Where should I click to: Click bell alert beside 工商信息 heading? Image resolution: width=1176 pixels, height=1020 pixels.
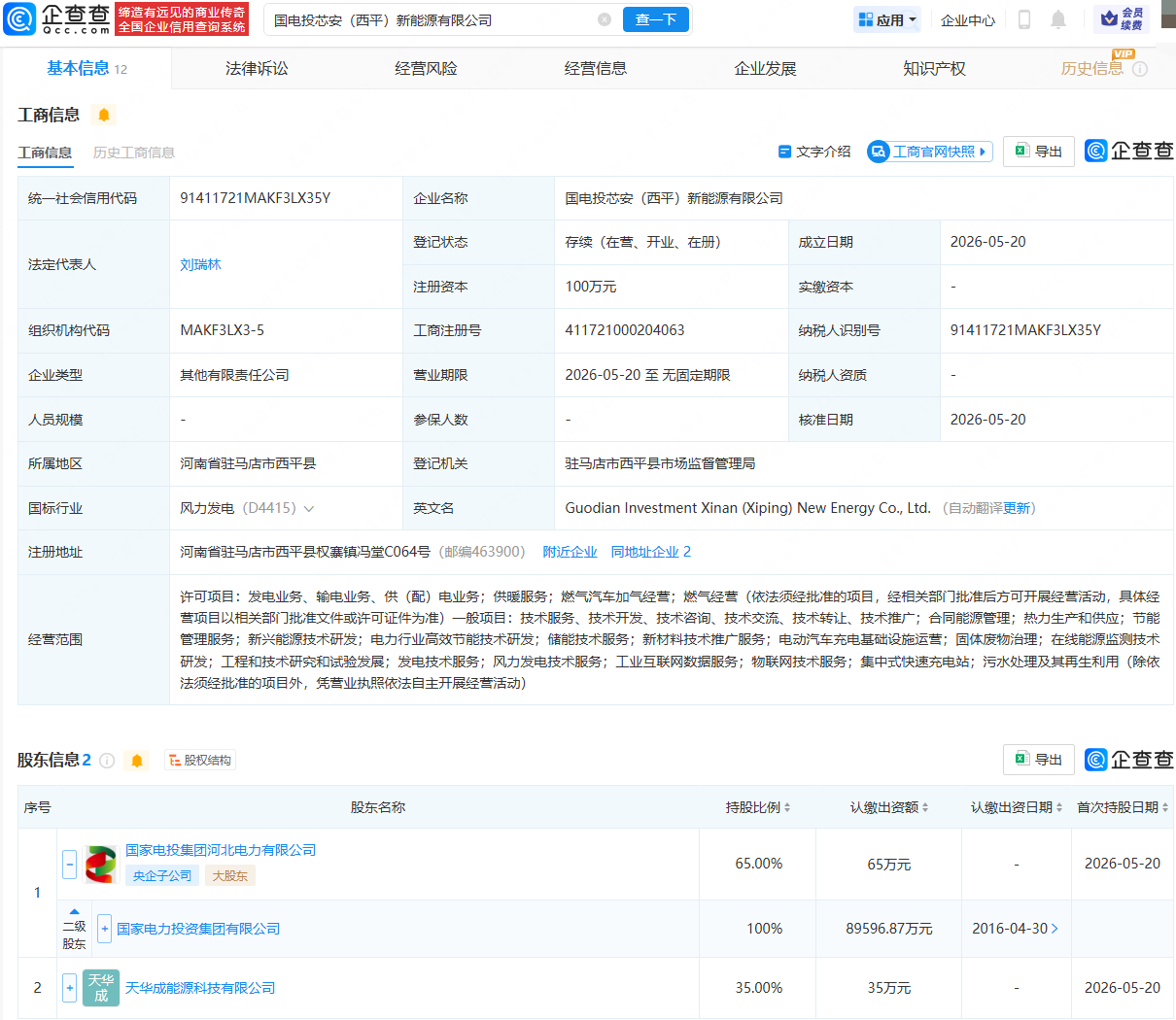[x=104, y=115]
